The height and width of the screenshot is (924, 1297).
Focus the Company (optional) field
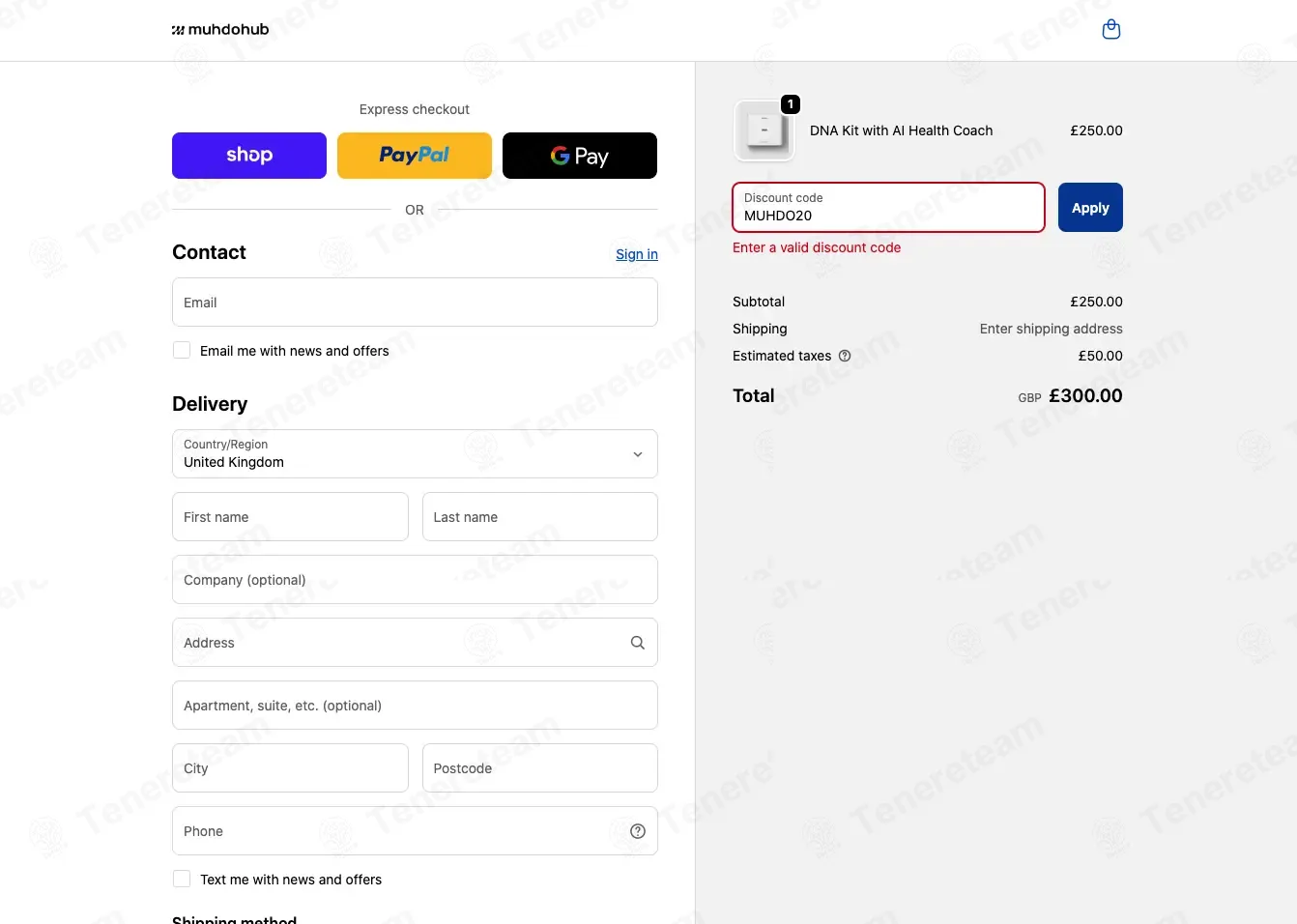[x=415, y=580]
